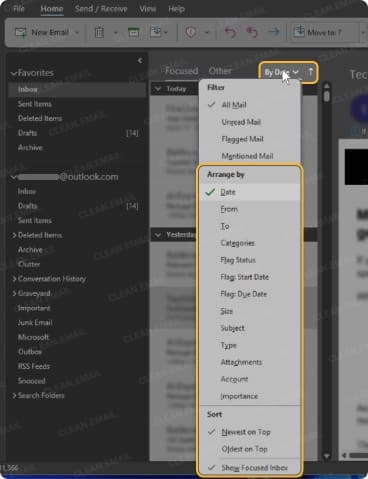Open Archive folder in Favorites
This screenshot has height=479, width=368.
coord(30,148)
